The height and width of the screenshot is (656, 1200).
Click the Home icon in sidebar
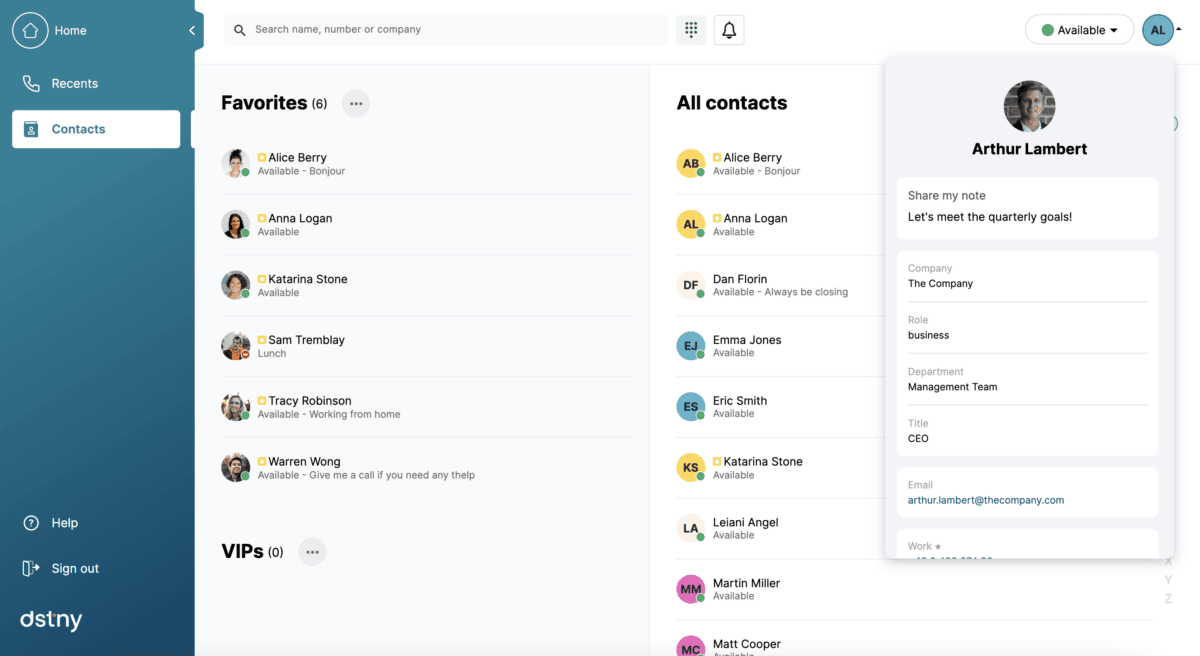coord(30,30)
